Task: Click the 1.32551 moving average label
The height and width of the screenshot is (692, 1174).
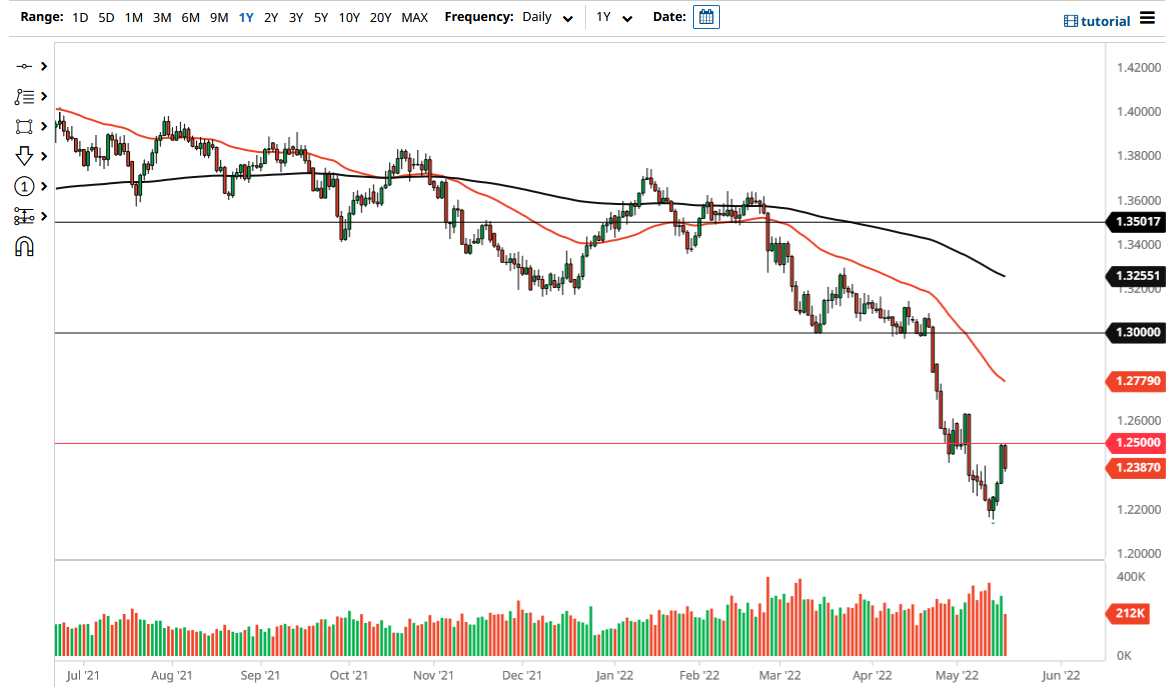Action: [1135, 276]
